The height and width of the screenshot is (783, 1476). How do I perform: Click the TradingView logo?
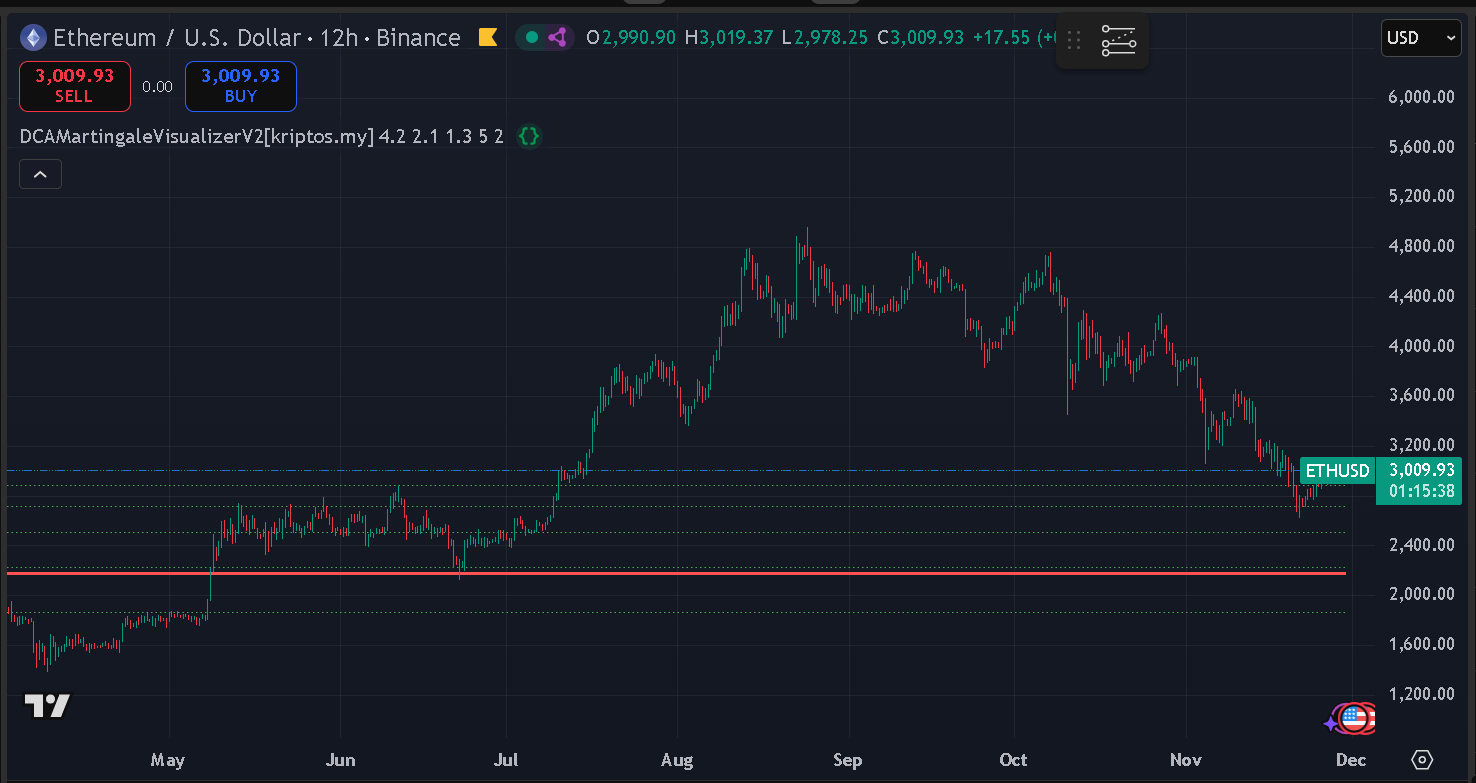(47, 706)
